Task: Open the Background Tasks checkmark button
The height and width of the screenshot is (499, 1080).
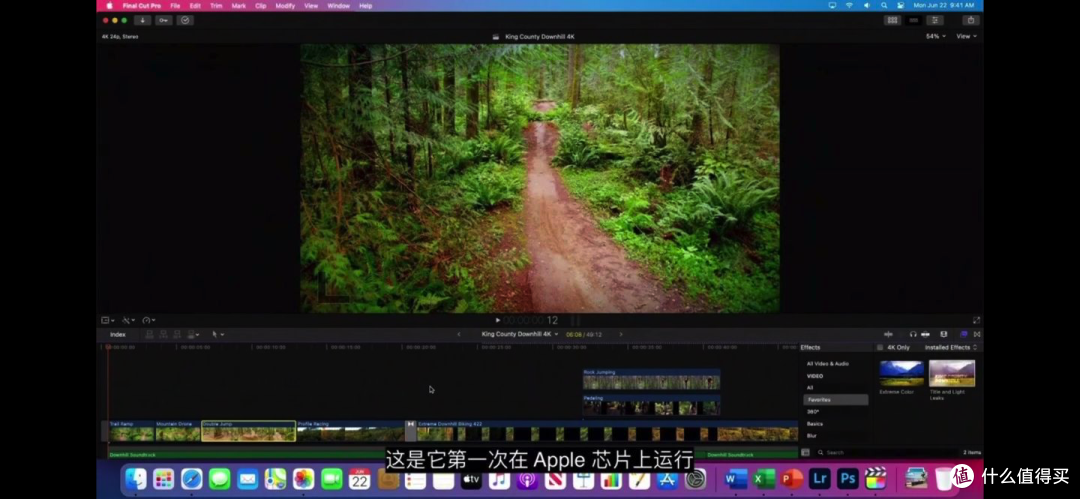Action: coord(184,20)
